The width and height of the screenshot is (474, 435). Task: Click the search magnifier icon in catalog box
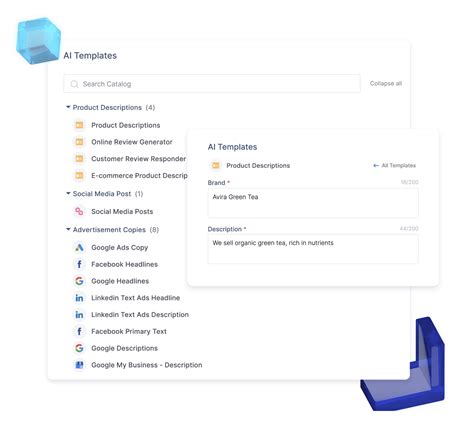click(74, 84)
